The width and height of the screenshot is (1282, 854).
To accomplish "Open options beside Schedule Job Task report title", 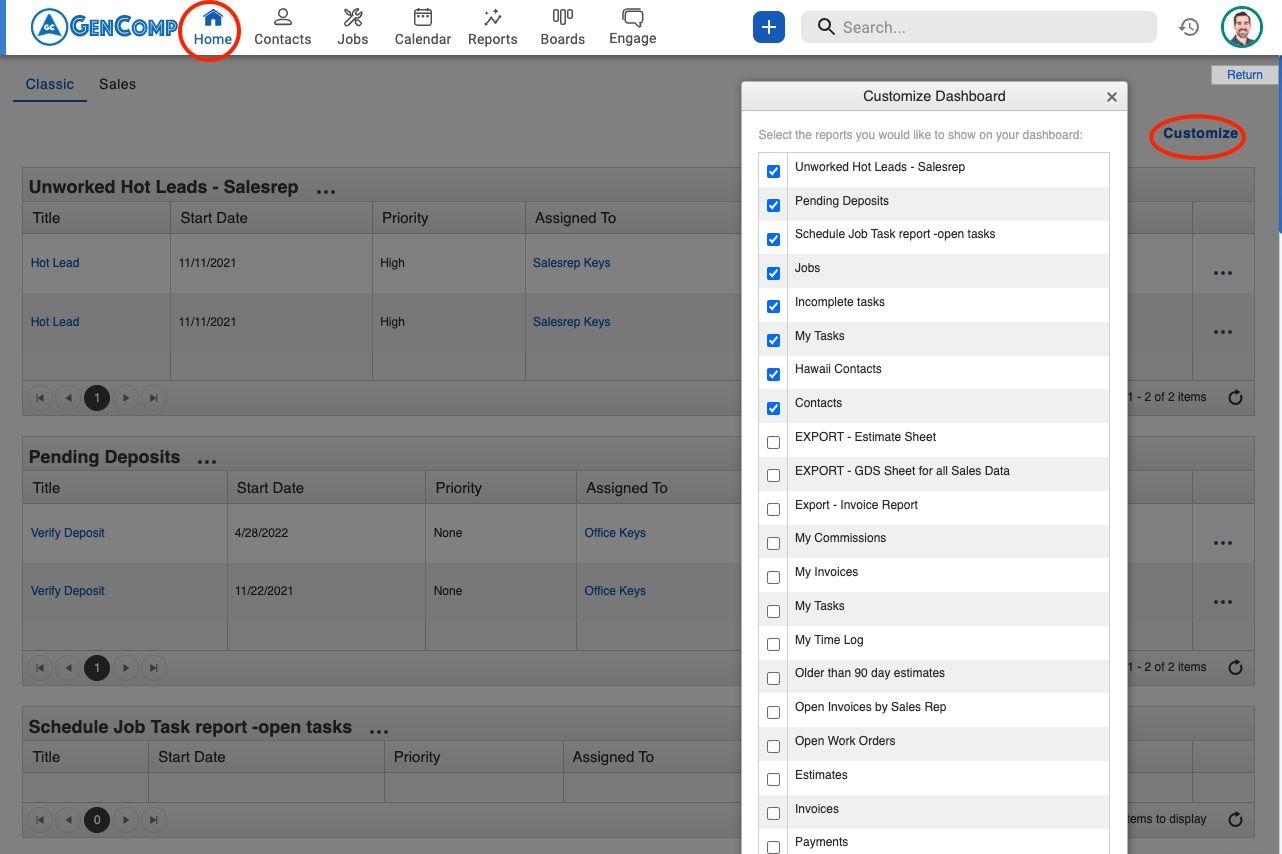I will pos(378,730).
